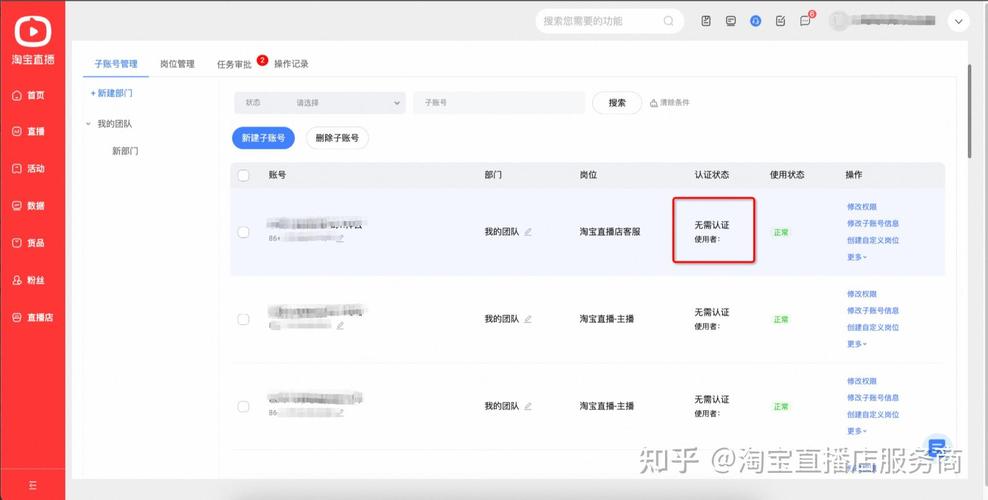Click the clear-conditions broom icon
The image size is (988, 500).
click(x=654, y=103)
